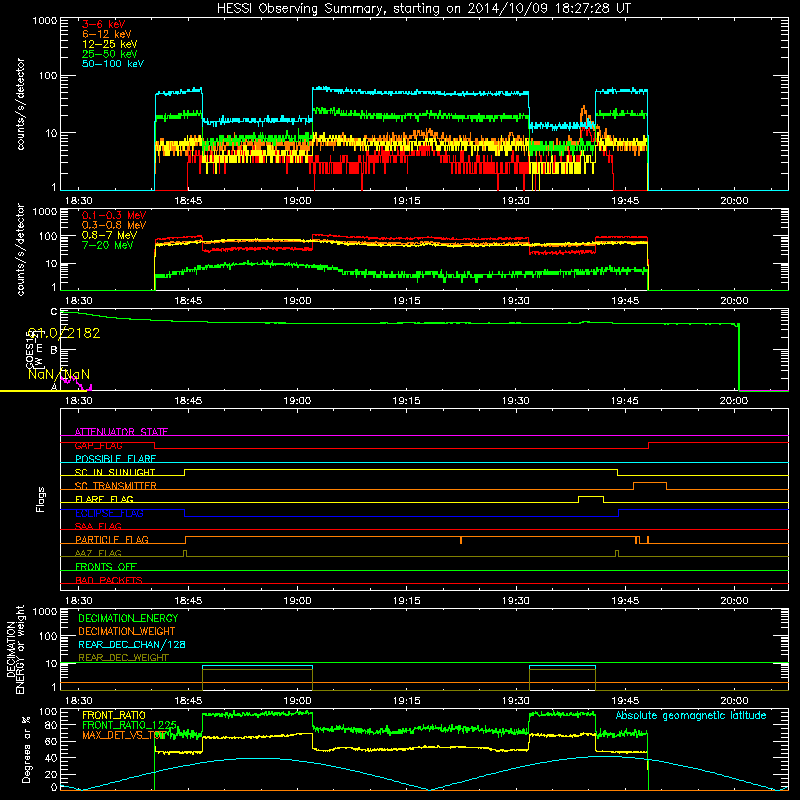The height and width of the screenshot is (800, 800).
Task: Click the GAP_FLAG label
Action: 98,445
